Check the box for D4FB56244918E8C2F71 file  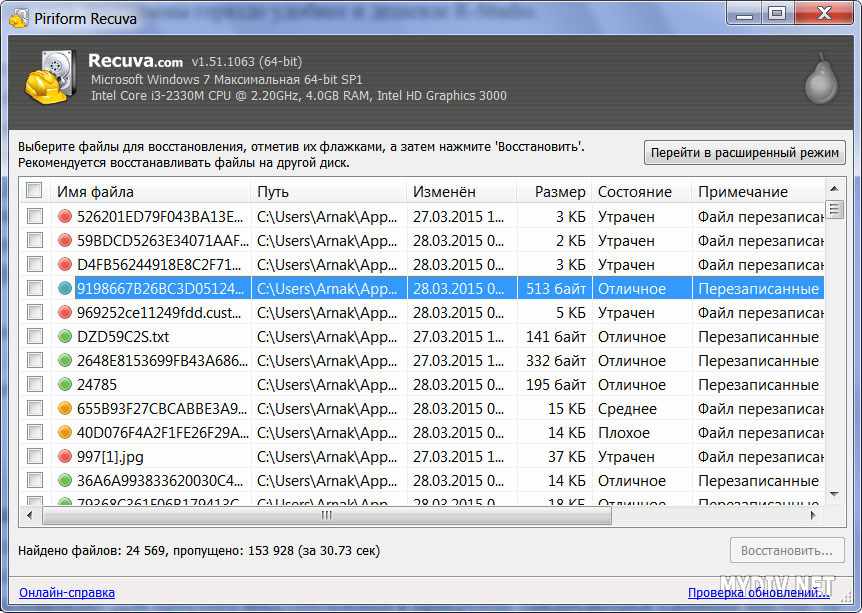pos(35,264)
